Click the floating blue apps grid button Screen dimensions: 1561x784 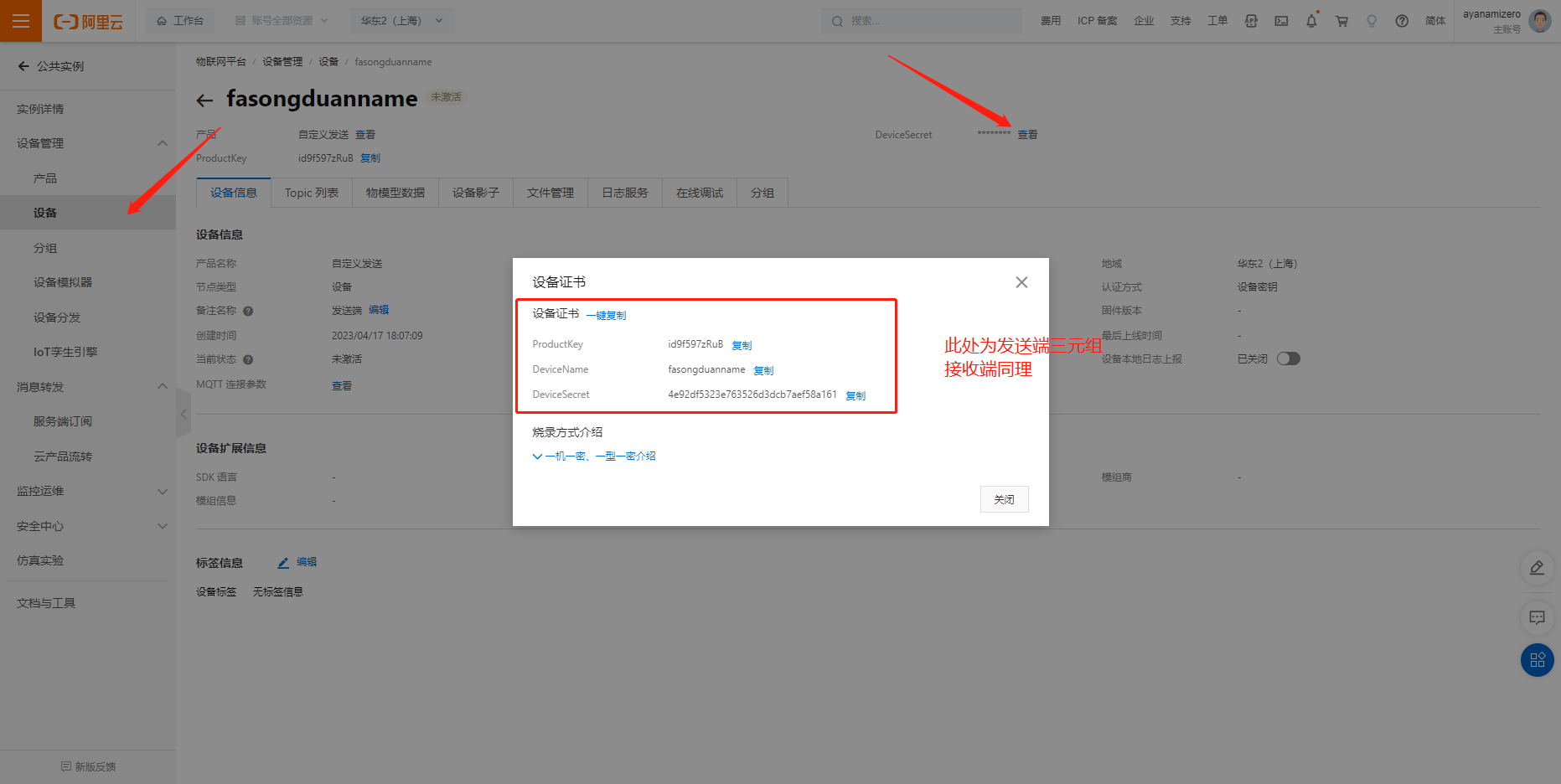pyautogui.click(x=1537, y=660)
